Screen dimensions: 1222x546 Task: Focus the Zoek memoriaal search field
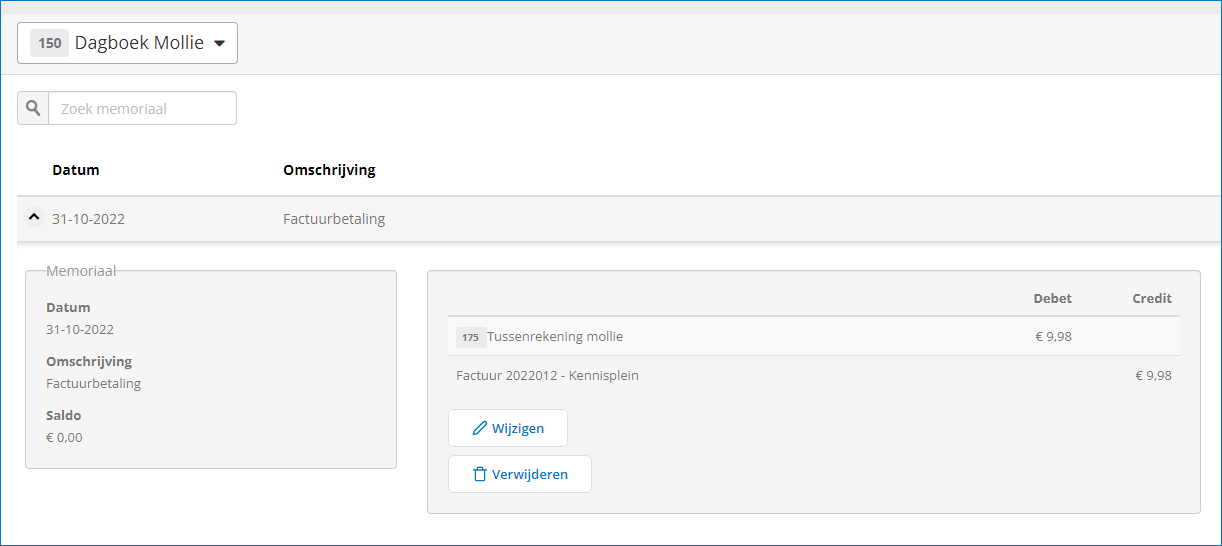(142, 108)
